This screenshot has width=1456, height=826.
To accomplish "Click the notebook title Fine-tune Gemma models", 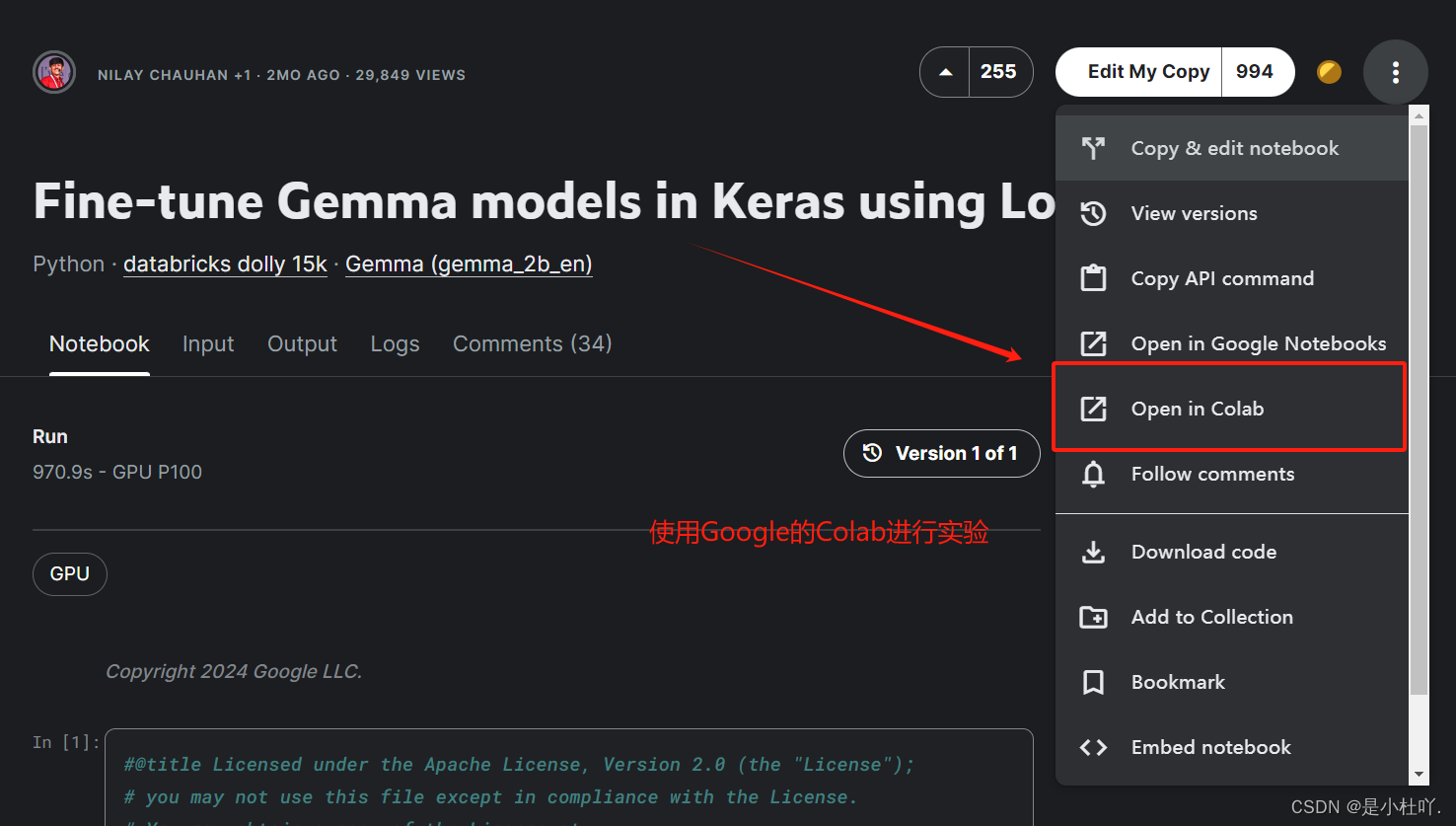I will (x=545, y=201).
